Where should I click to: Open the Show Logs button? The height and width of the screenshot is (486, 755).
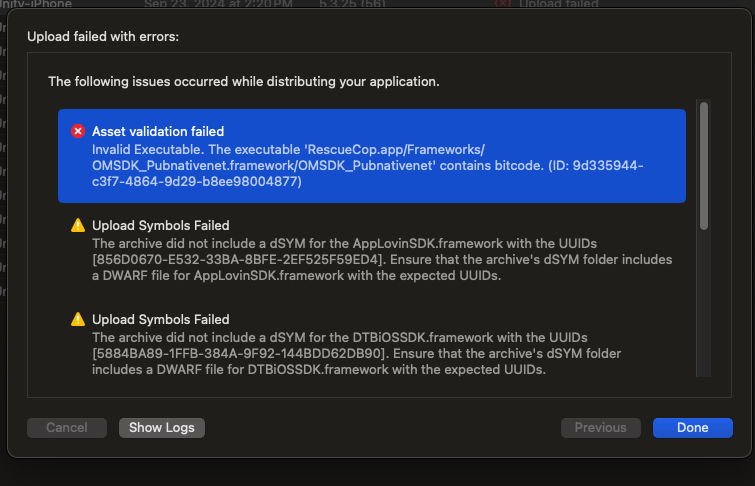pos(162,428)
